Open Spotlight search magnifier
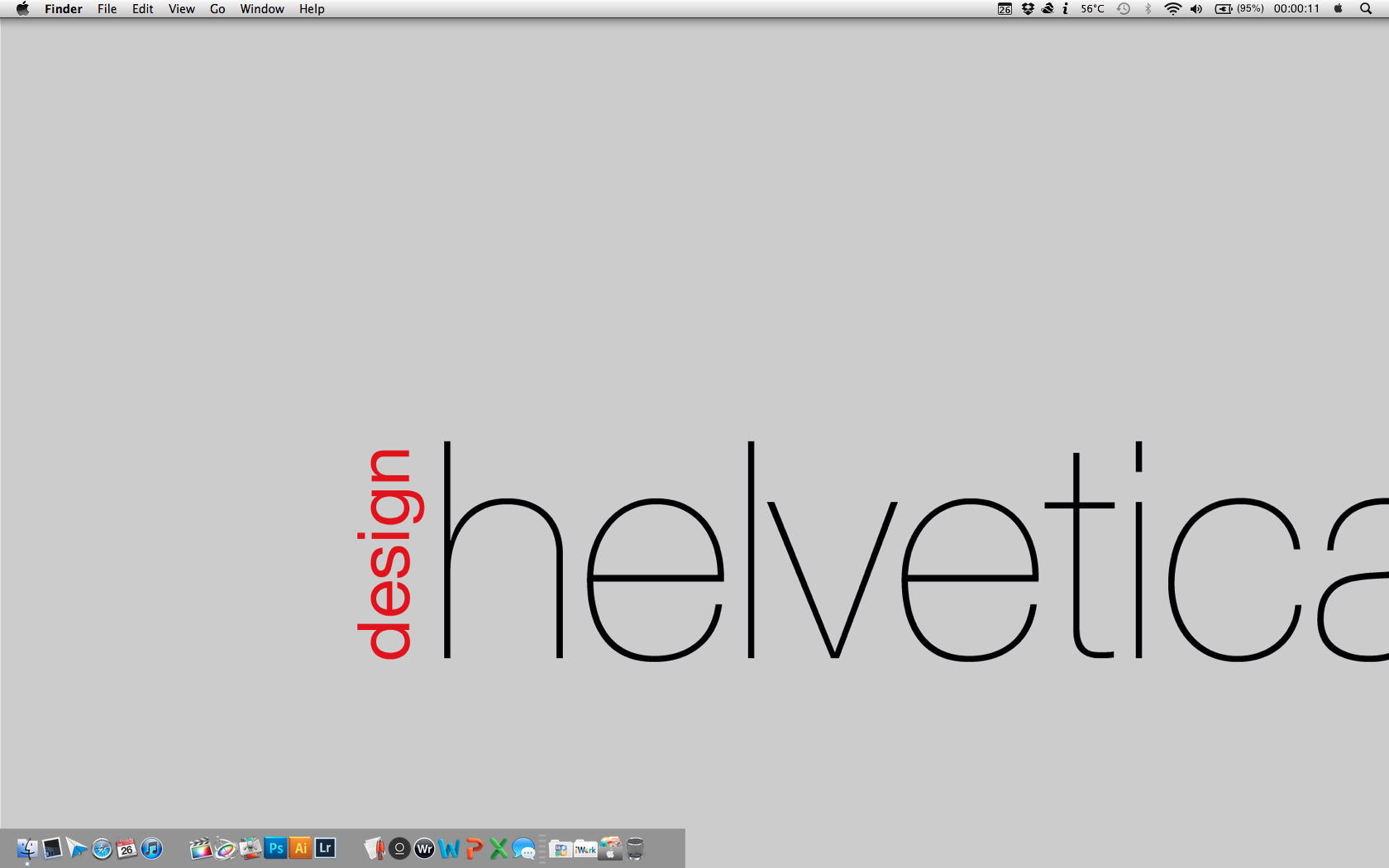 1366,9
